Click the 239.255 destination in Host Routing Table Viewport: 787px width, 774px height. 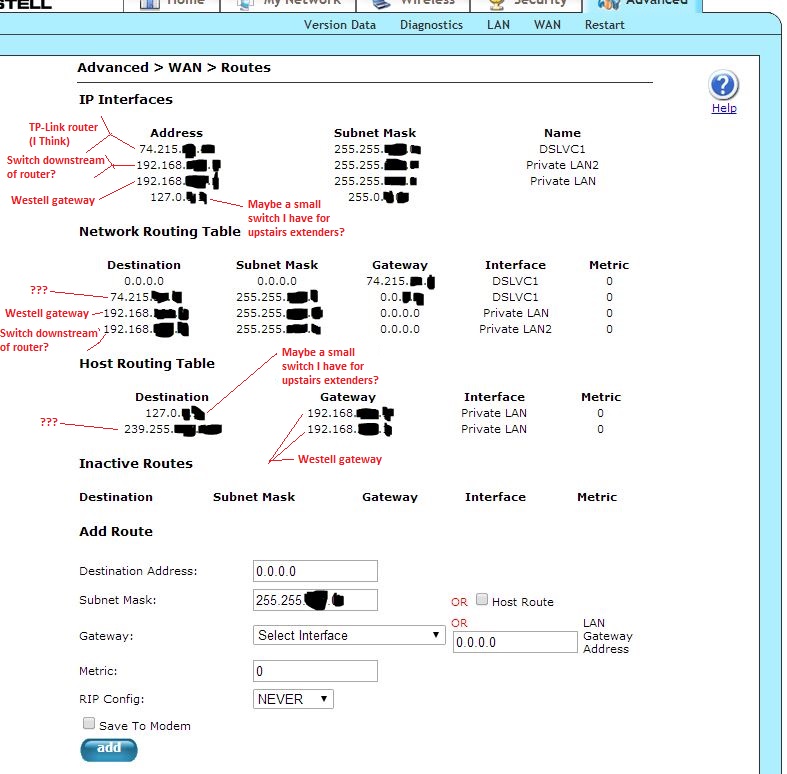[x=173, y=429]
